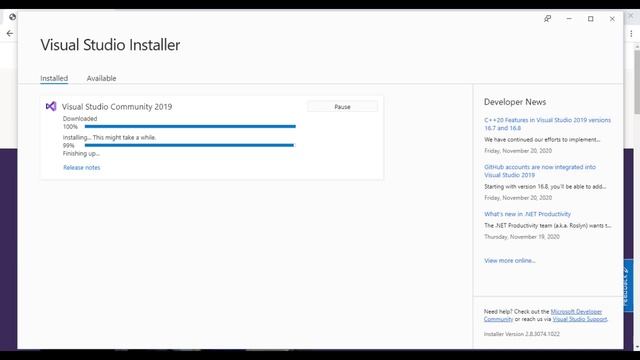Viewport: 640px width, 360px height.
Task: Minimize the Visual Studio Installer window
Action: (569, 19)
